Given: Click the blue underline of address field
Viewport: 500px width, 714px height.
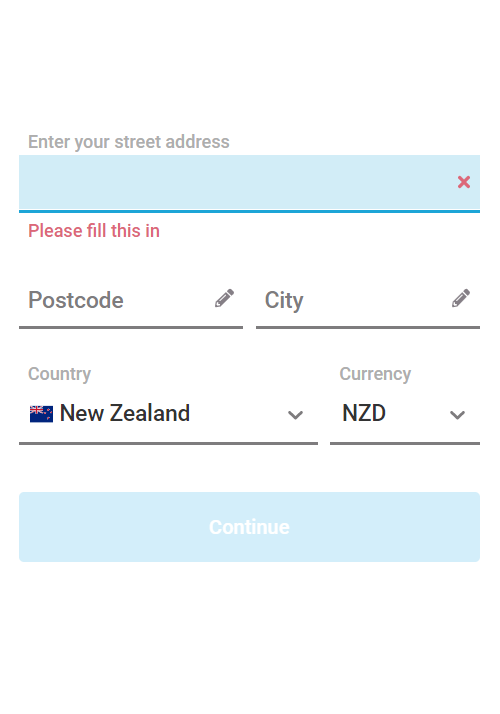Looking at the screenshot, I should (x=250, y=211).
